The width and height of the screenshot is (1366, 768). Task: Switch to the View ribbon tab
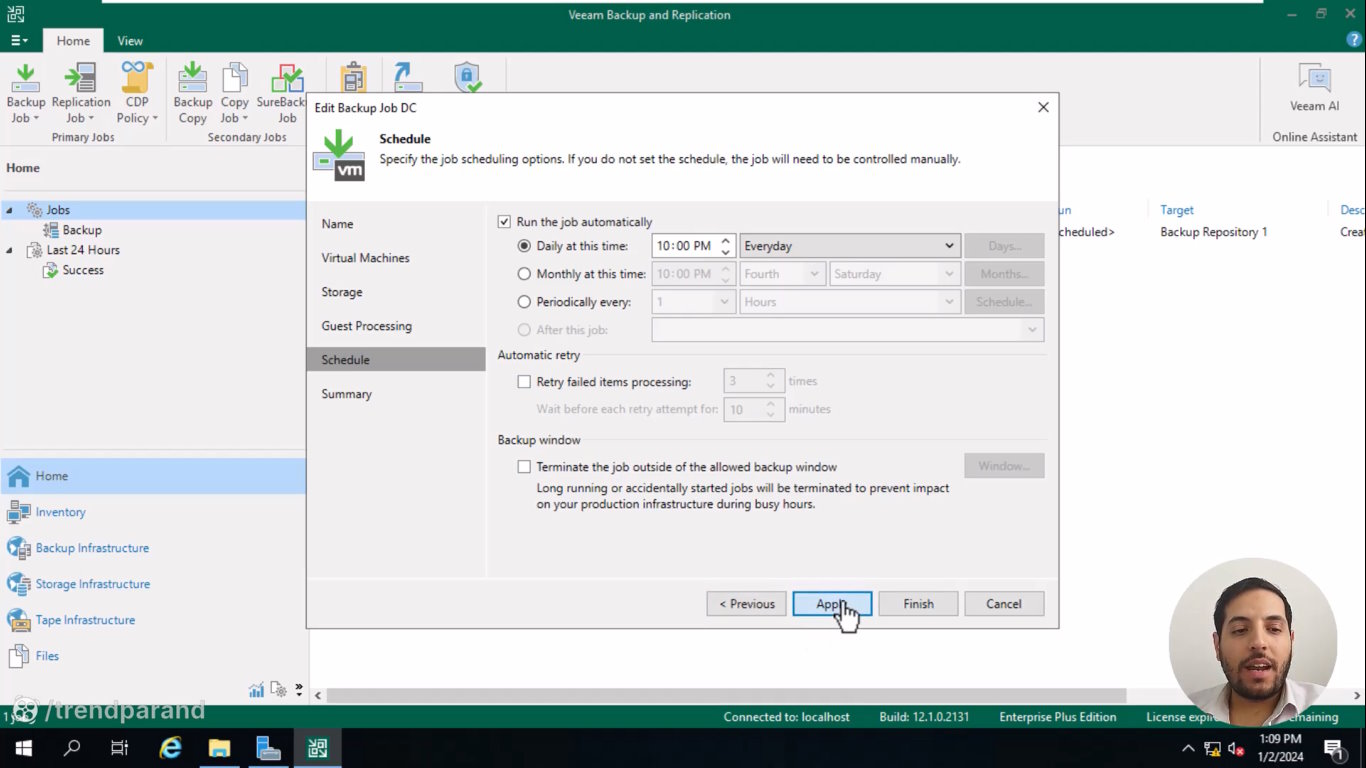click(x=130, y=41)
